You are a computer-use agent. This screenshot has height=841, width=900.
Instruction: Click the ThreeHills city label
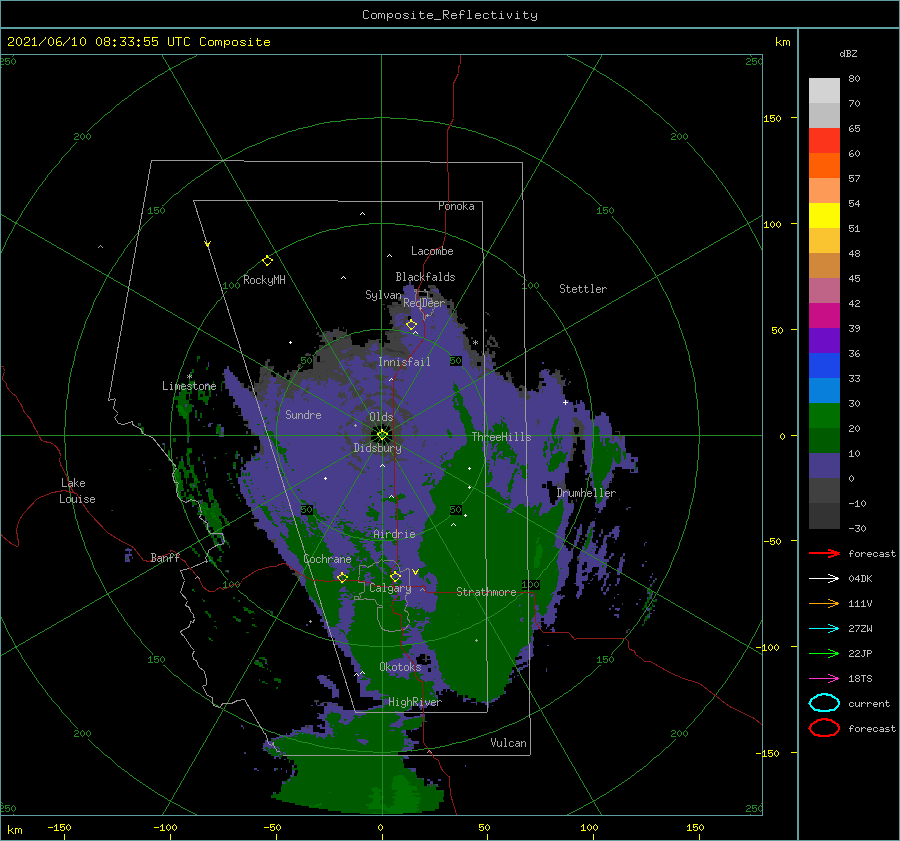502,437
